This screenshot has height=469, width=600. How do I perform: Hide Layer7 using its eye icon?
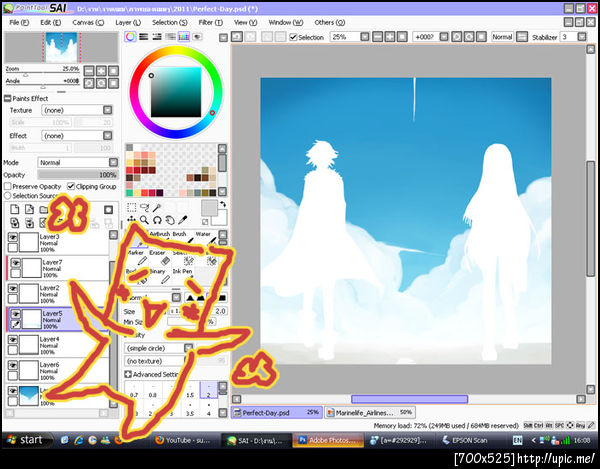pyautogui.click(x=16, y=263)
